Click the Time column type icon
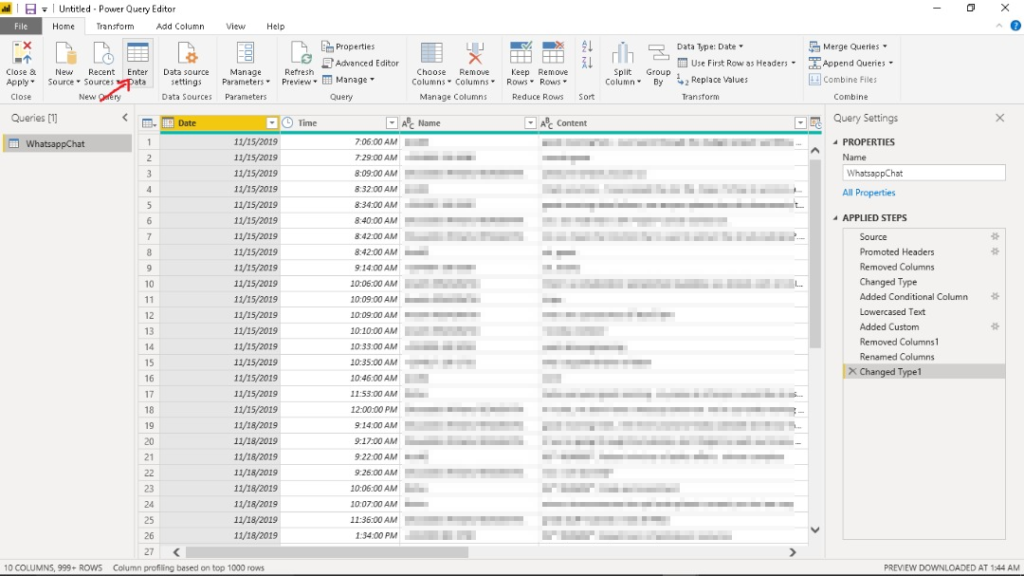The image size is (1024, 576). [x=287, y=123]
